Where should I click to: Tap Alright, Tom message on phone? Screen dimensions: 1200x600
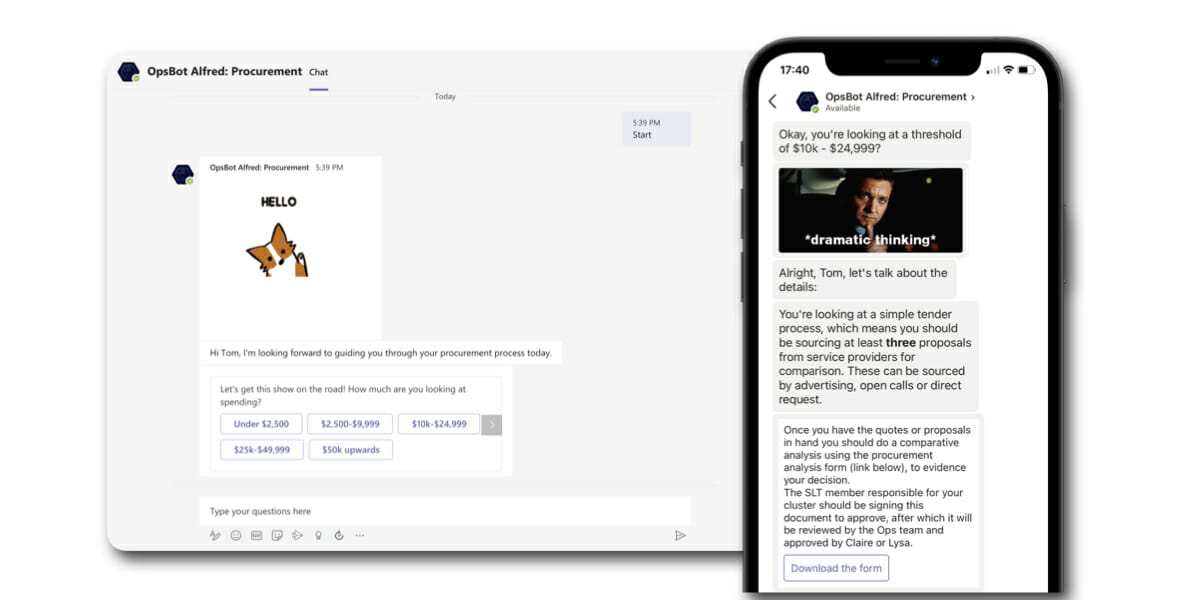tap(865, 280)
